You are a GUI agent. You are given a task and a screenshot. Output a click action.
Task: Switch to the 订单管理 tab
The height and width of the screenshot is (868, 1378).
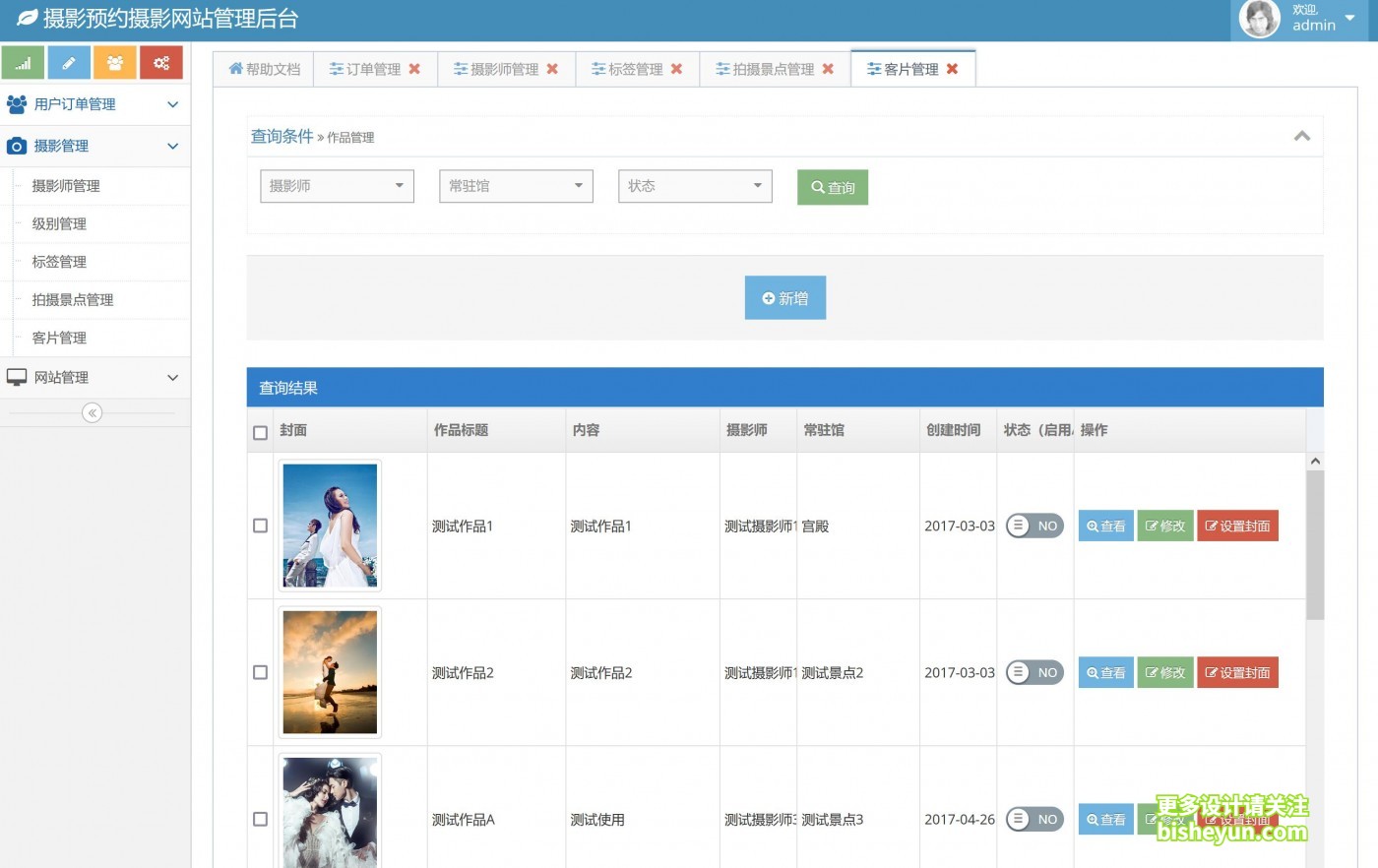coord(374,69)
